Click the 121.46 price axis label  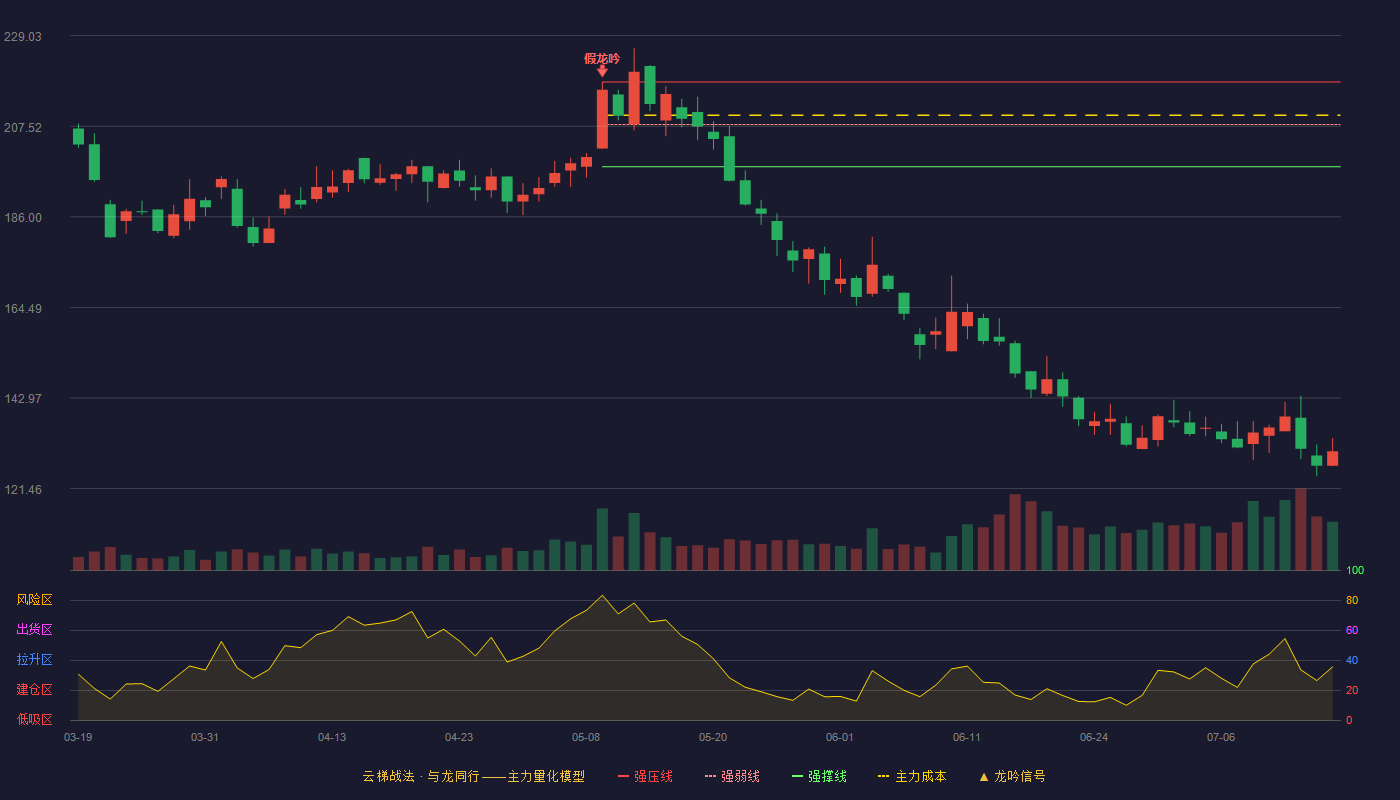[23, 489]
